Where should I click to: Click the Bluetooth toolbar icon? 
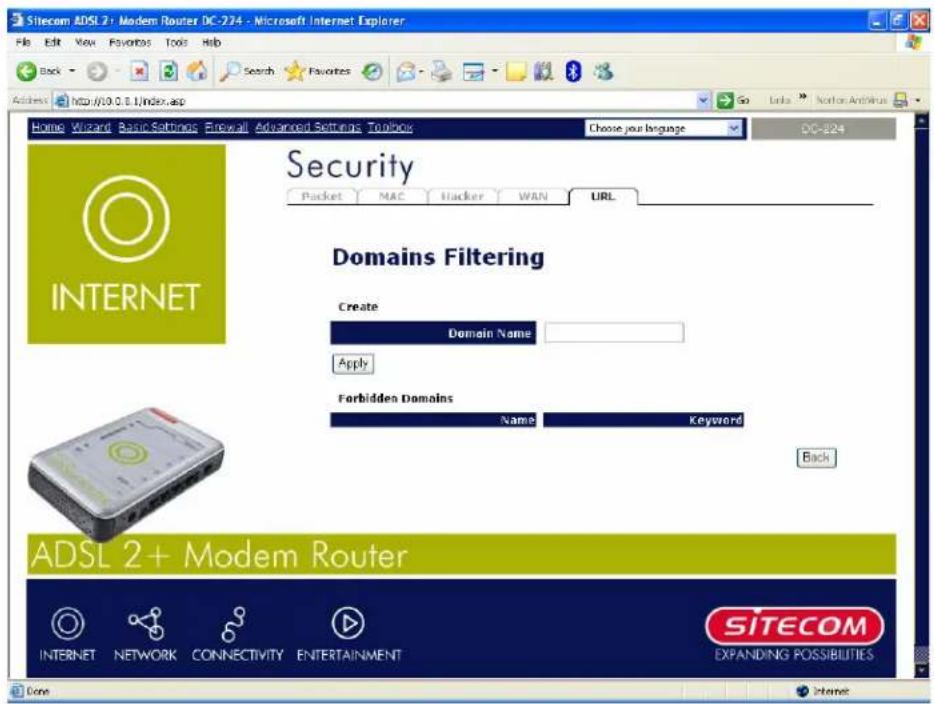point(573,72)
